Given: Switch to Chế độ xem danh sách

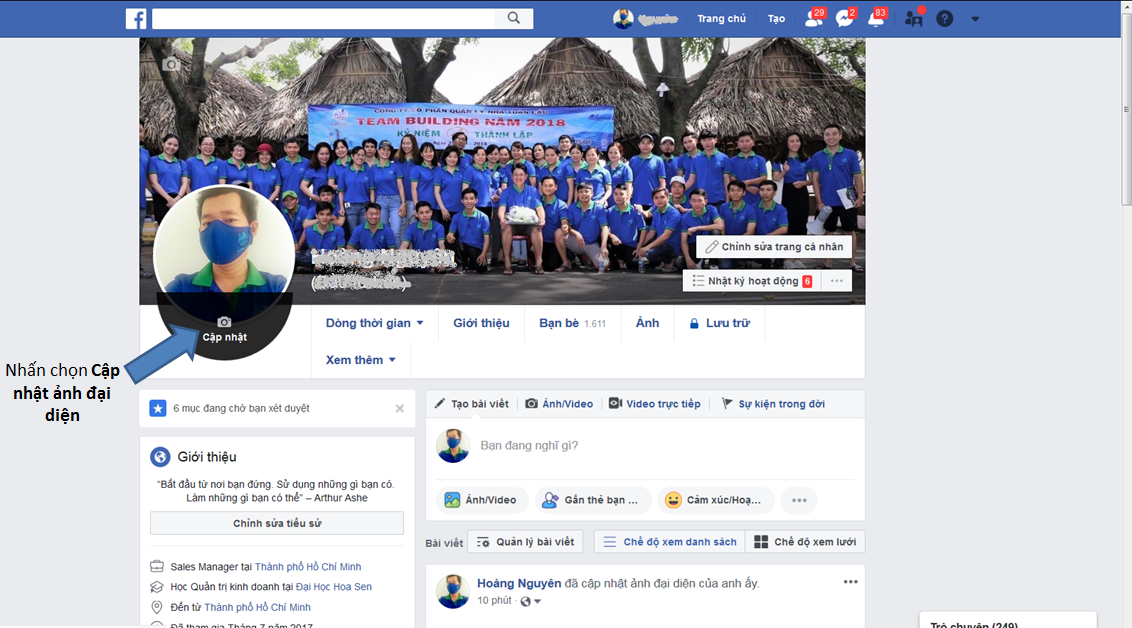Looking at the screenshot, I should point(670,542).
